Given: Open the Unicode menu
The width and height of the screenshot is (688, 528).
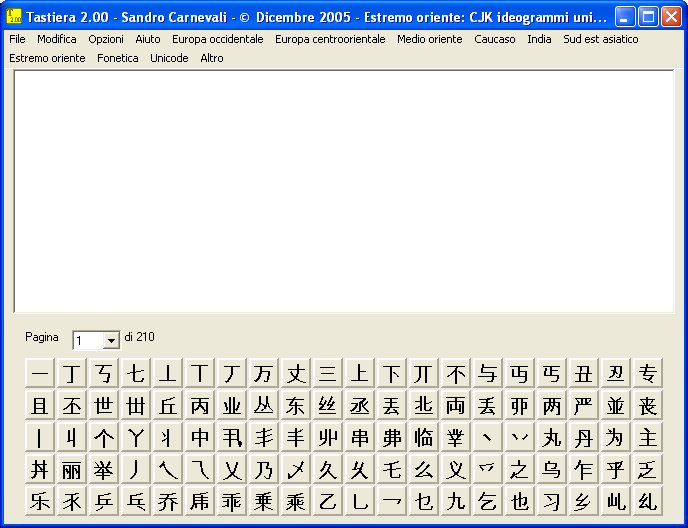Looking at the screenshot, I should coord(169,58).
